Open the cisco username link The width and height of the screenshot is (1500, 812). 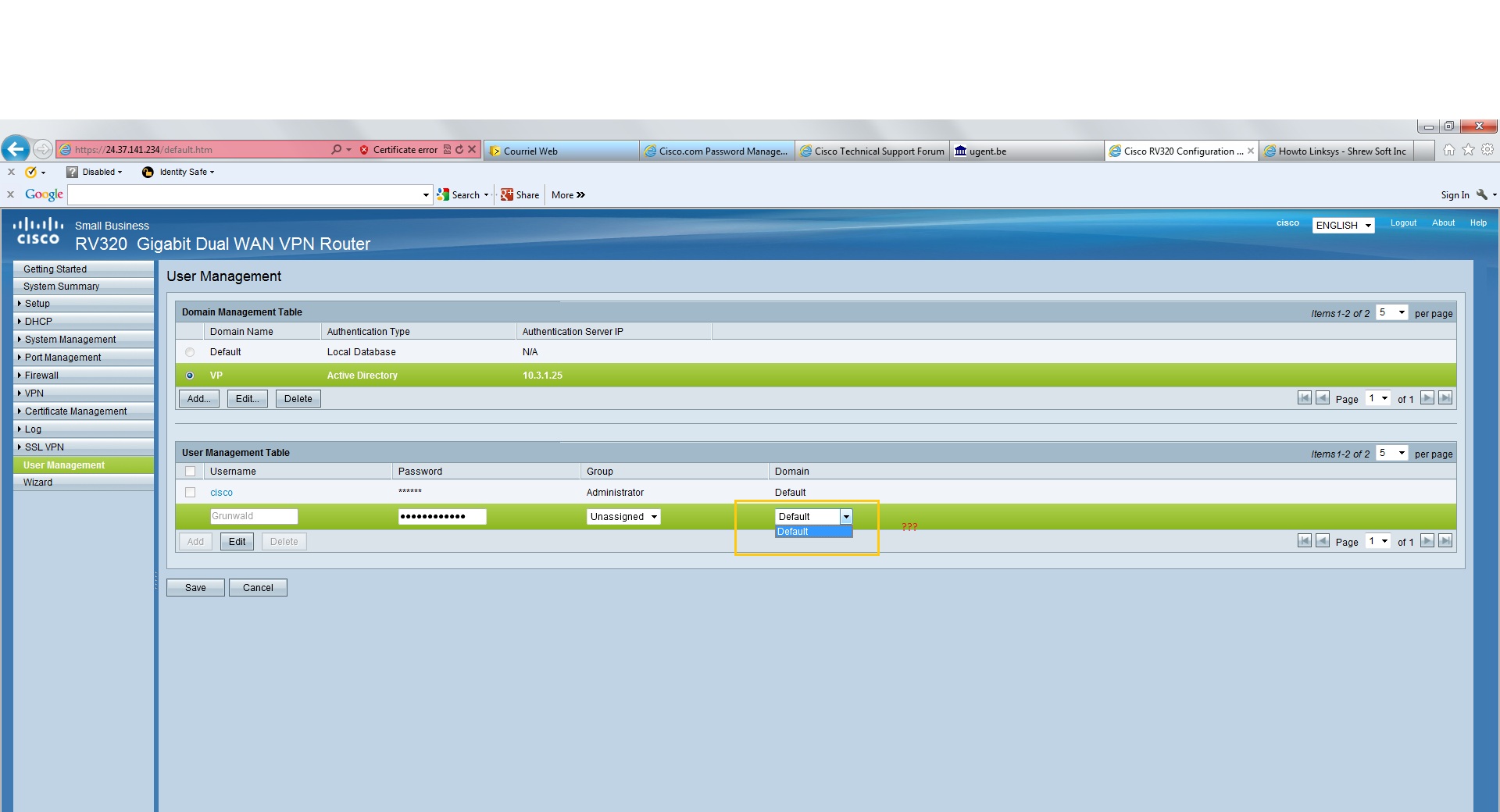221,493
